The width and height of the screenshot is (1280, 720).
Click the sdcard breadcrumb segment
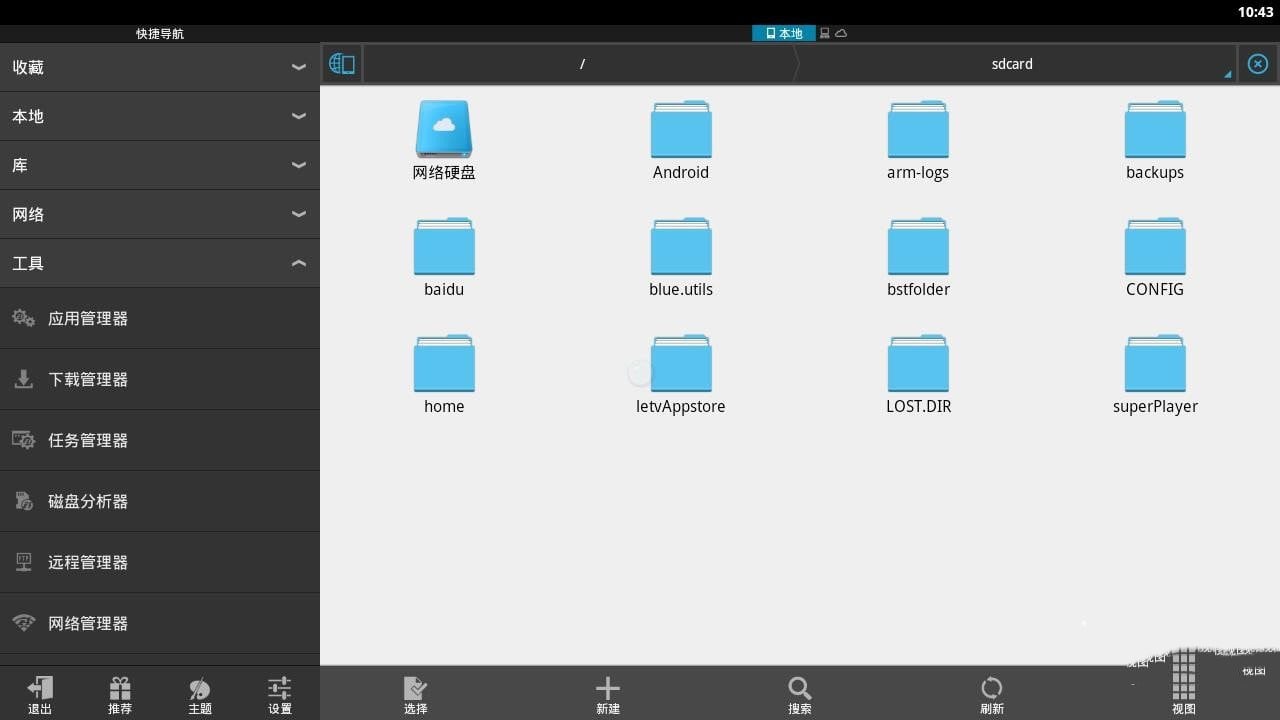[1012, 64]
